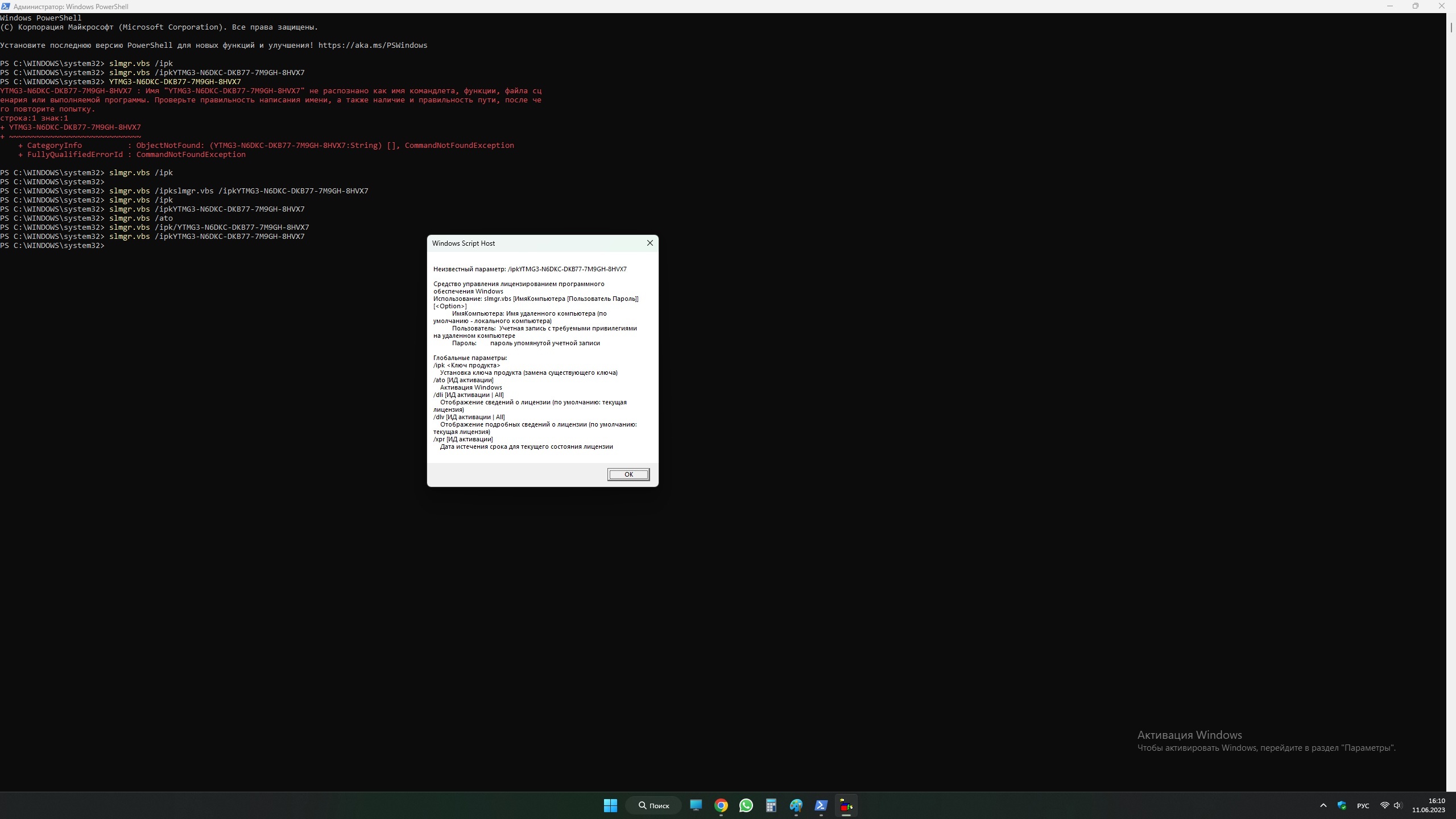Click '/dlv [ИД активации | All]' line in dialog
The image size is (1456, 819).
click(x=469, y=417)
